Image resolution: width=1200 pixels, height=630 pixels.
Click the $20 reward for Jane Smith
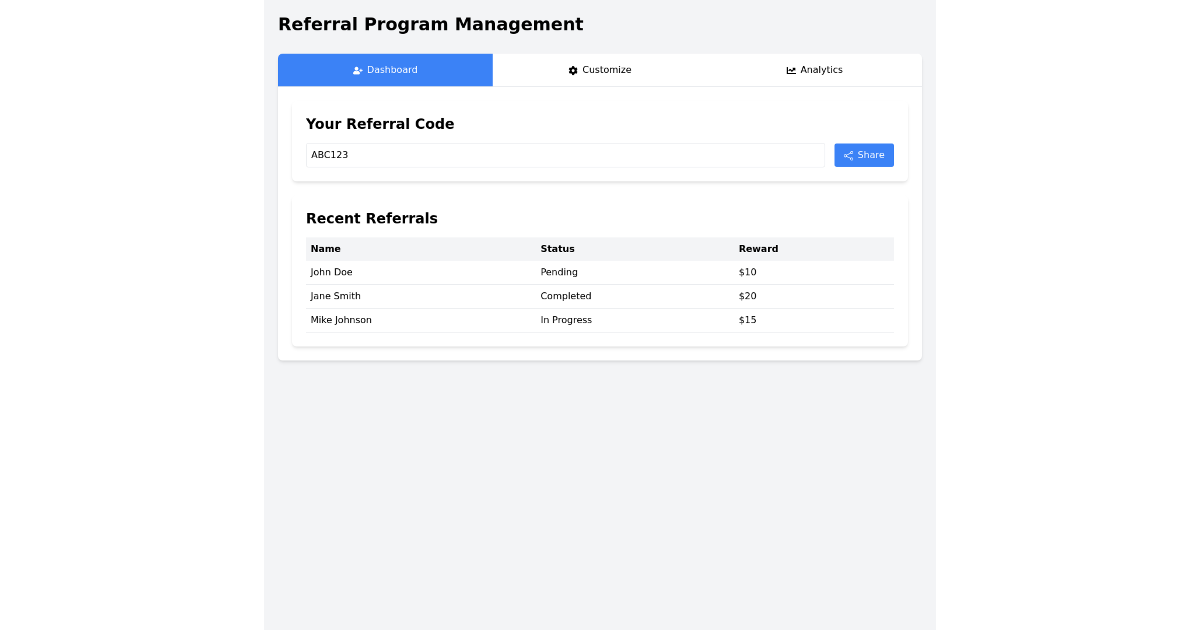[x=748, y=296]
